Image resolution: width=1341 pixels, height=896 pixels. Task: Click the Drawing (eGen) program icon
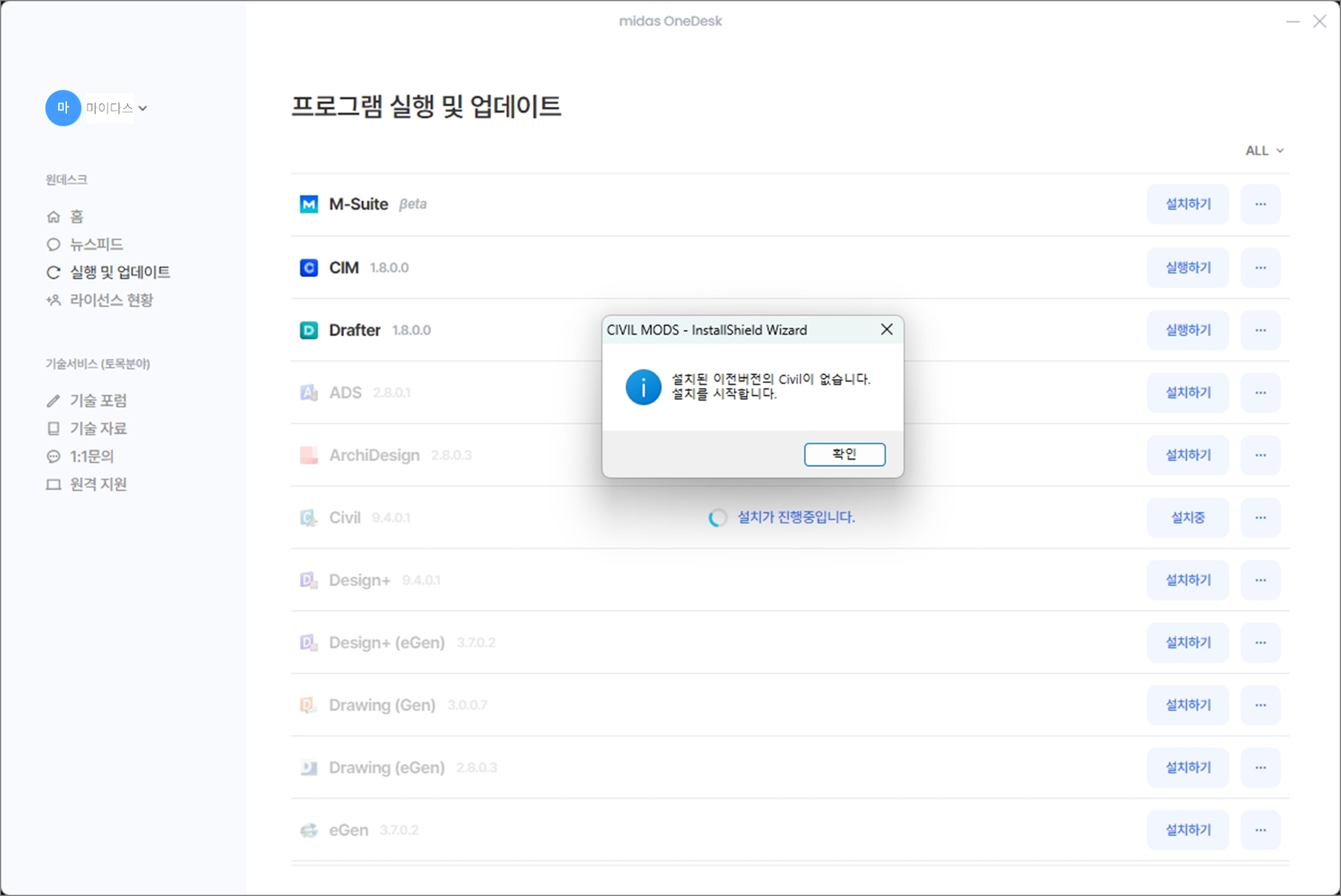(x=309, y=768)
